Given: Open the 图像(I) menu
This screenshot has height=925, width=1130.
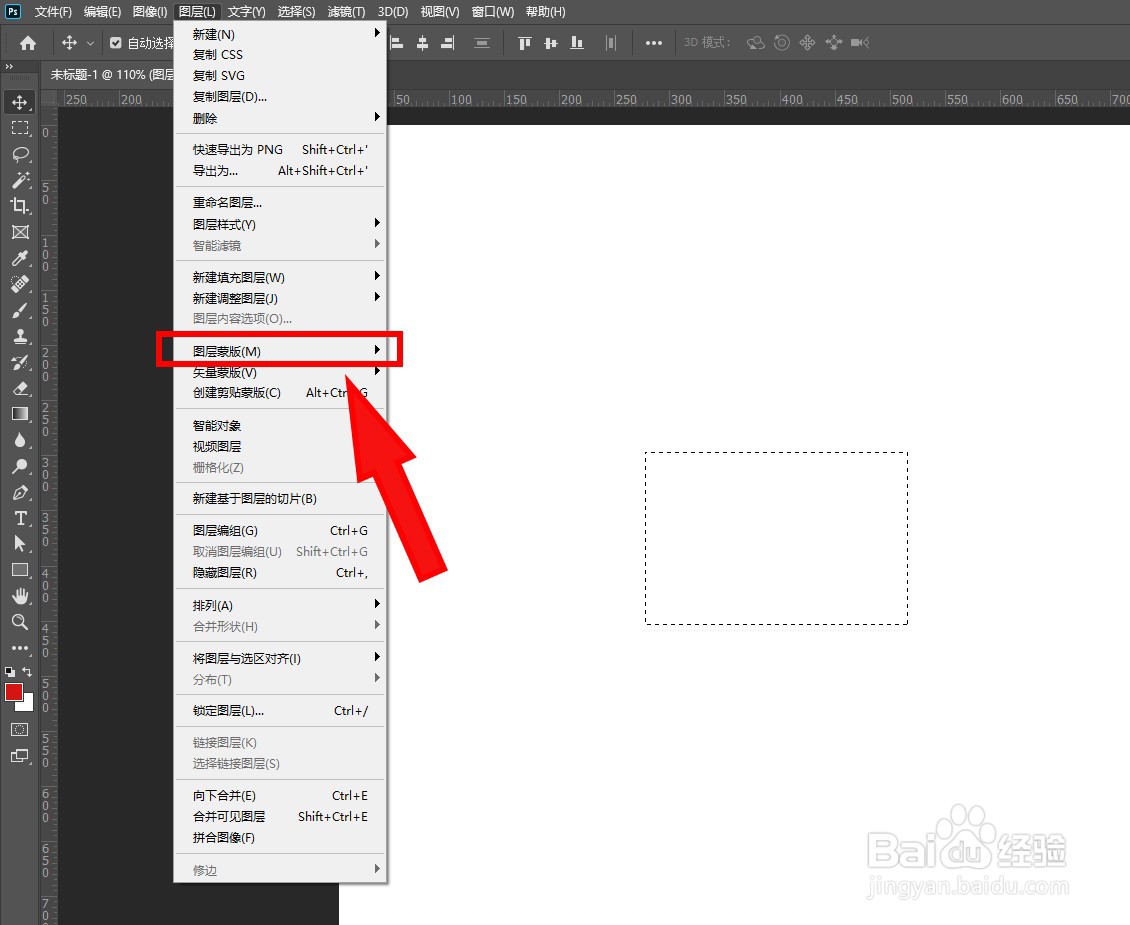Looking at the screenshot, I should 150,12.
